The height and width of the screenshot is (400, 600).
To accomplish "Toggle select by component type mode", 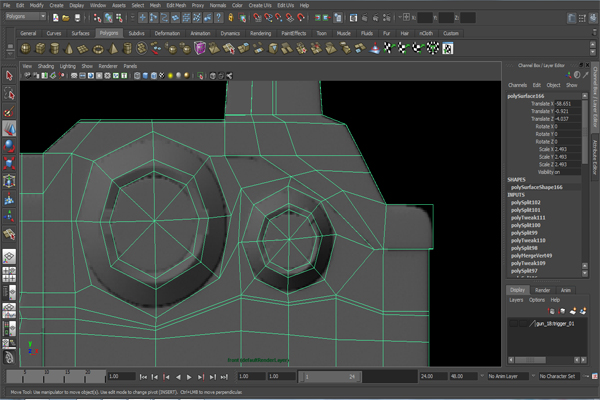I will (119, 18).
